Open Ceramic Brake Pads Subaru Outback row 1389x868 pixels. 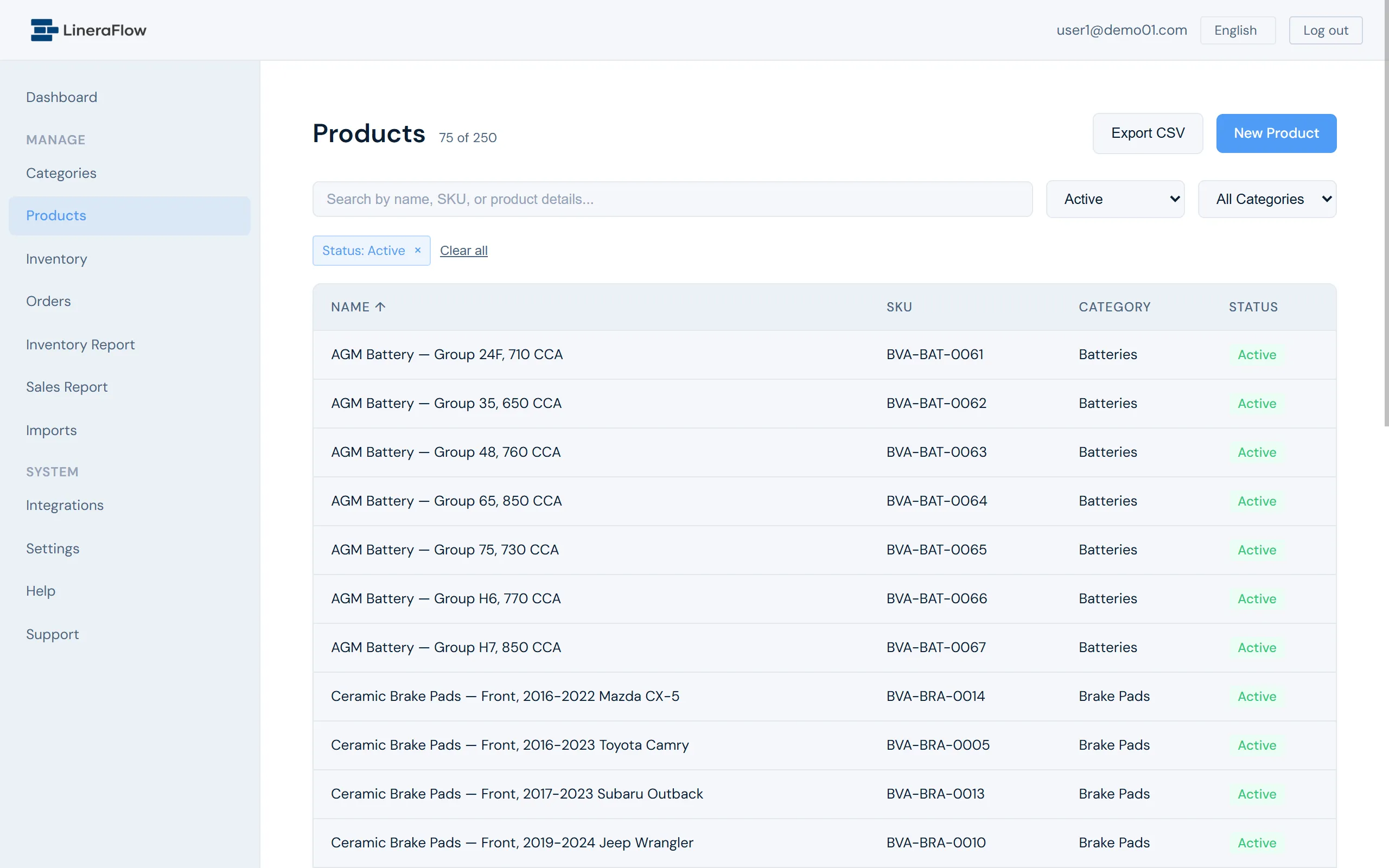point(824,794)
